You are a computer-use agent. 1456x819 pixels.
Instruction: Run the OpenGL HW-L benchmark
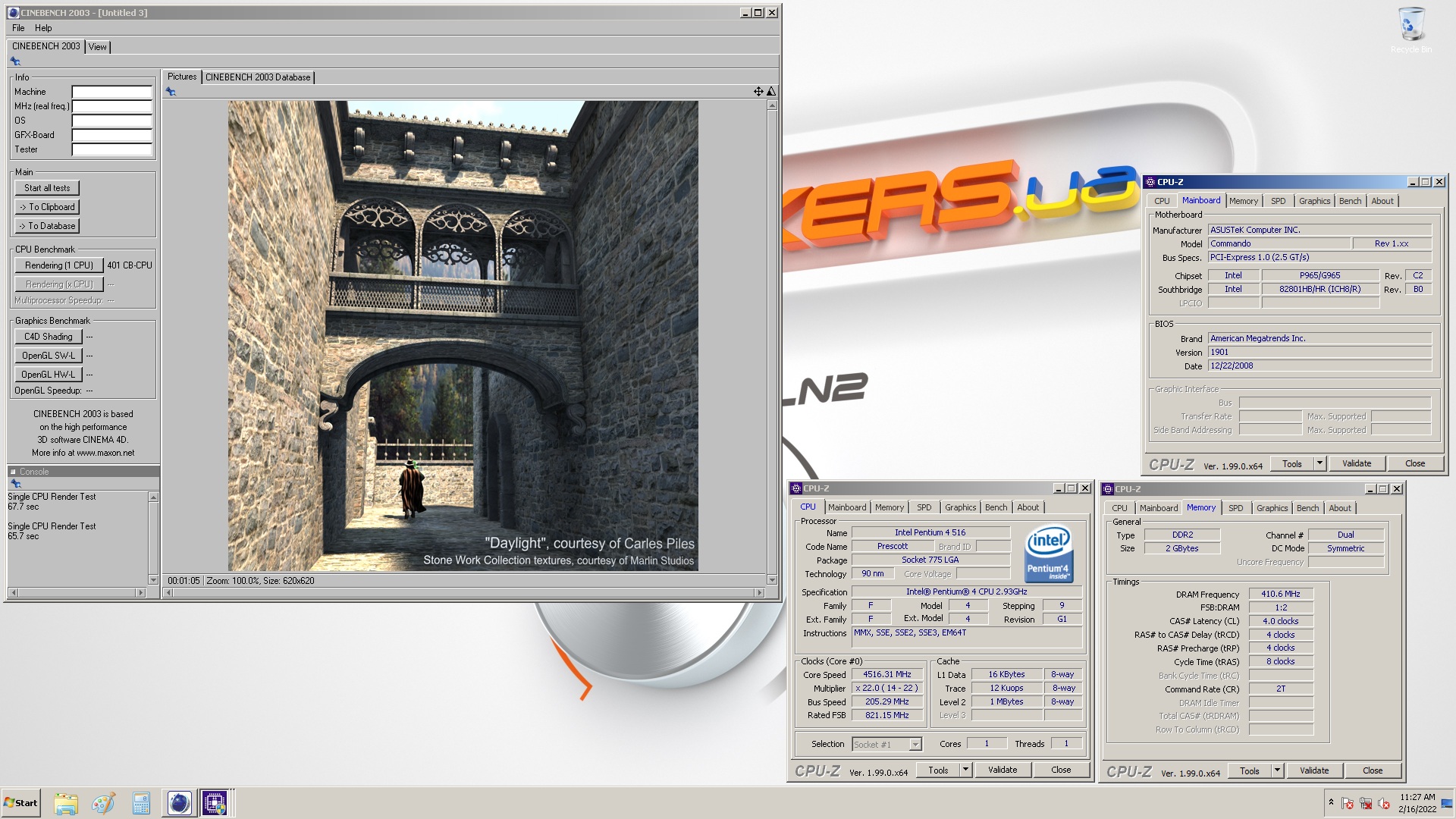tap(49, 375)
